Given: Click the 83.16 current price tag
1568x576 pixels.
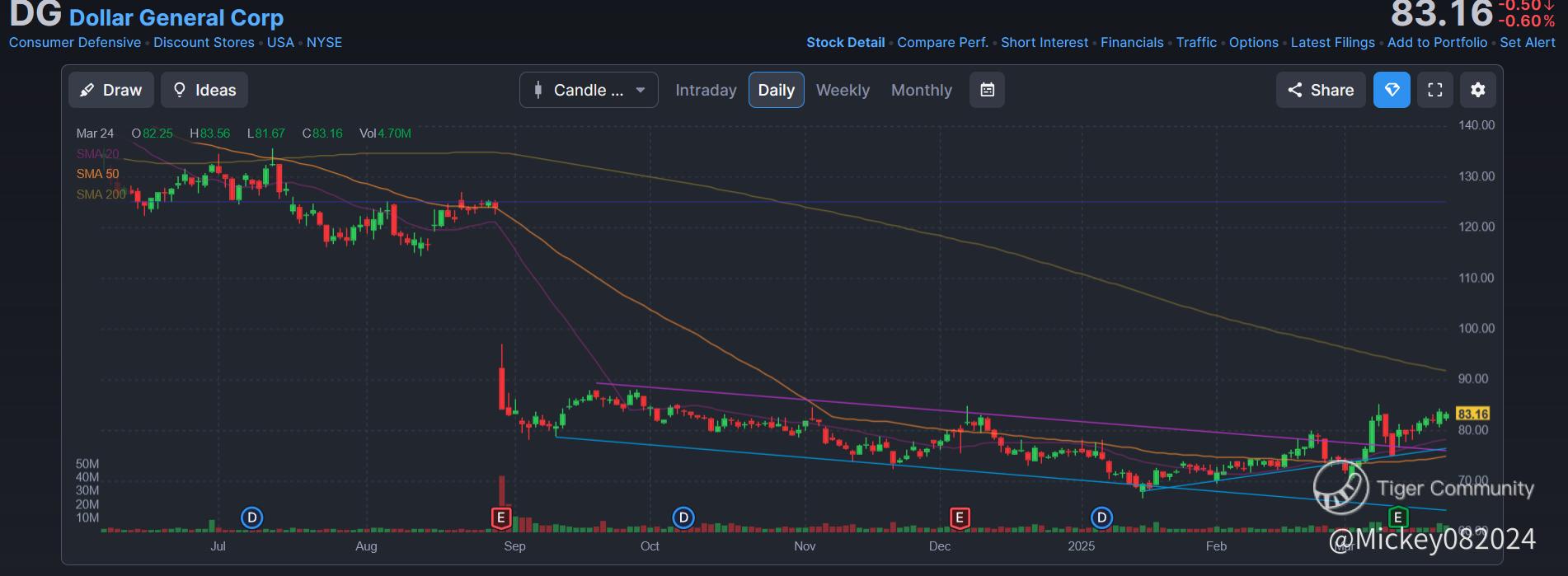Looking at the screenshot, I should [x=1472, y=414].
